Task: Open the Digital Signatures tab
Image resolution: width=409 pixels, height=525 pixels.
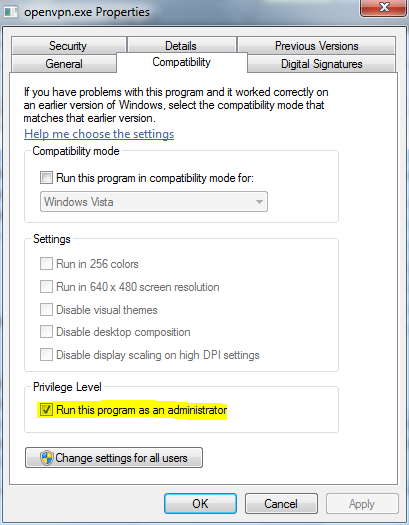Action: tap(321, 64)
